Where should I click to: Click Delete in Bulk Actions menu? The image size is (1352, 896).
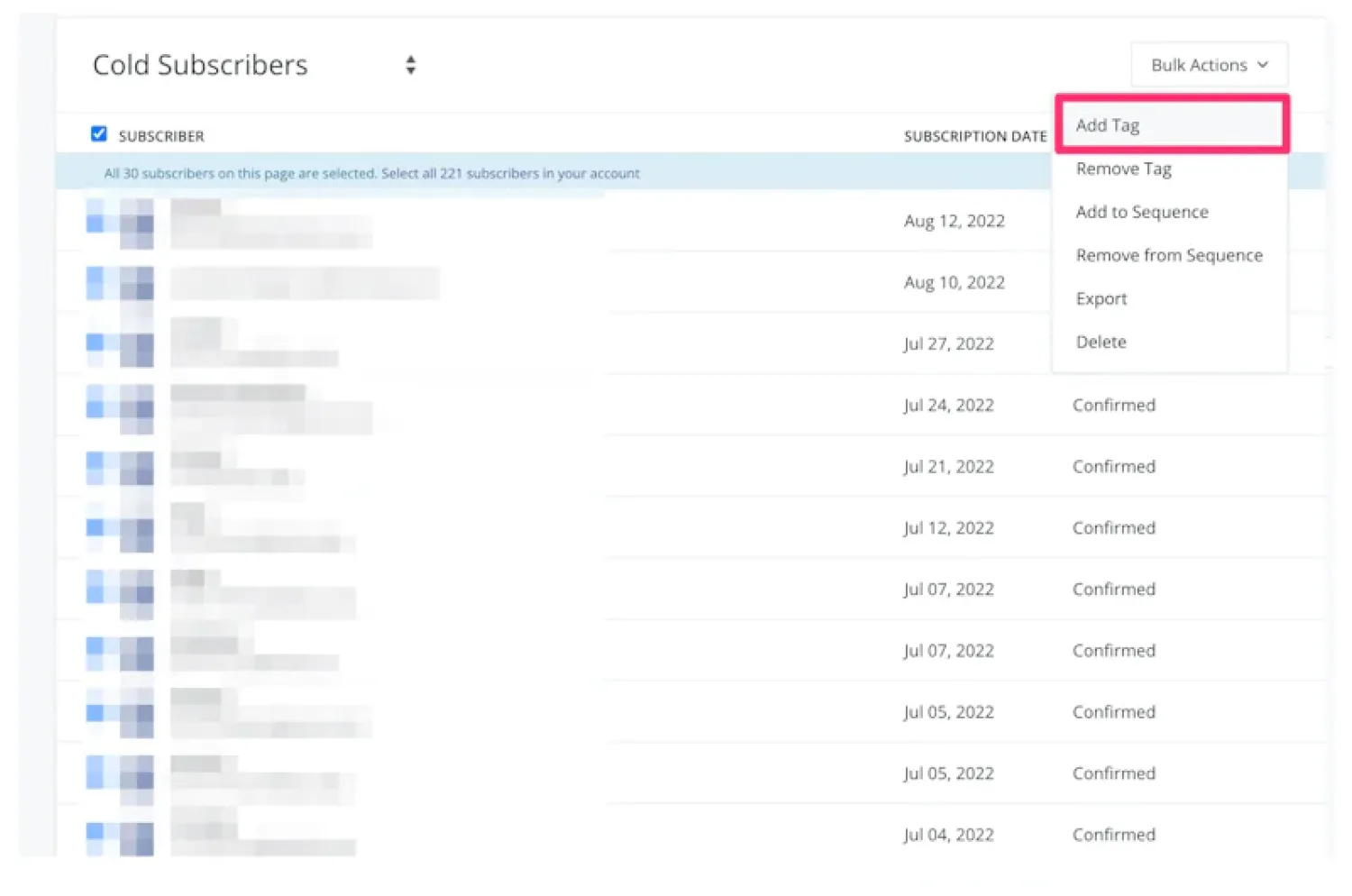coord(1101,342)
